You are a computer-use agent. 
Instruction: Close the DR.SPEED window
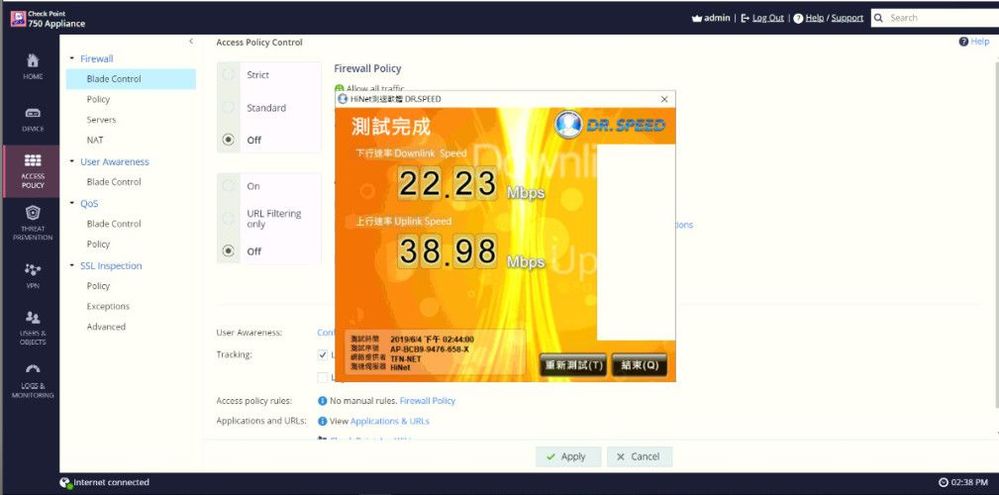click(665, 99)
